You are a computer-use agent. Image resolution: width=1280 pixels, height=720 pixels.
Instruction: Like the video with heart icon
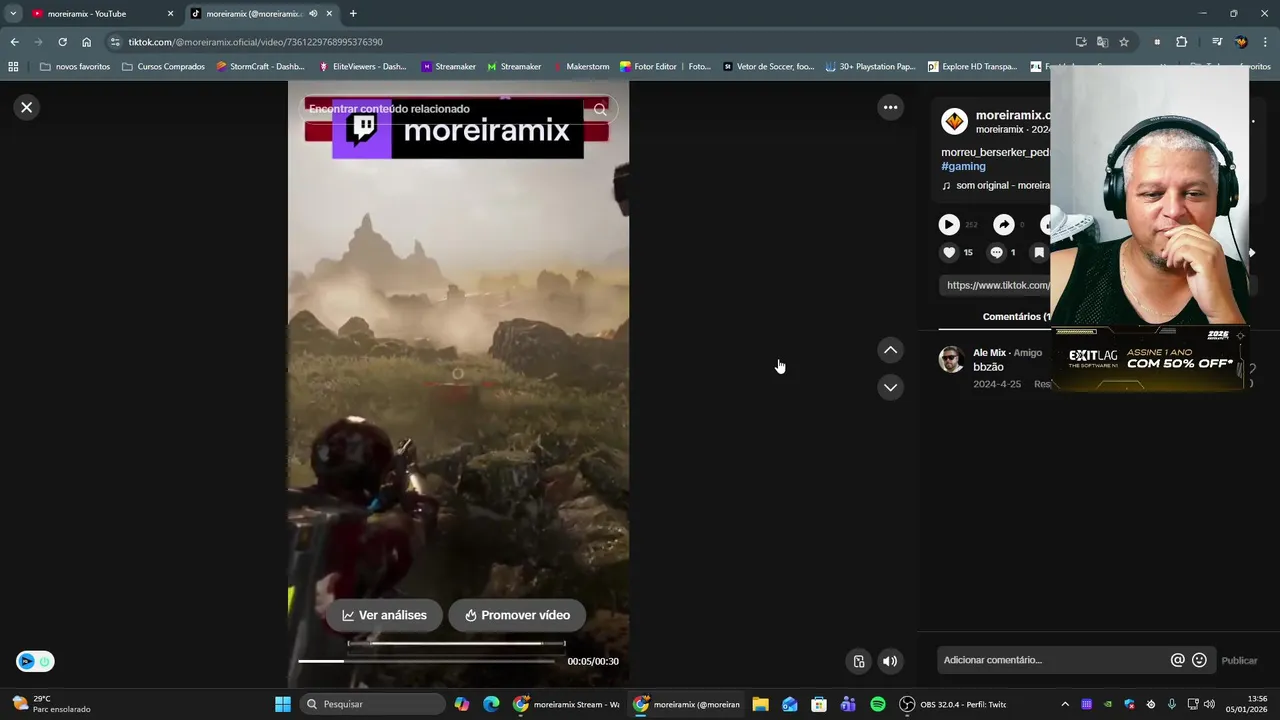[x=949, y=252]
